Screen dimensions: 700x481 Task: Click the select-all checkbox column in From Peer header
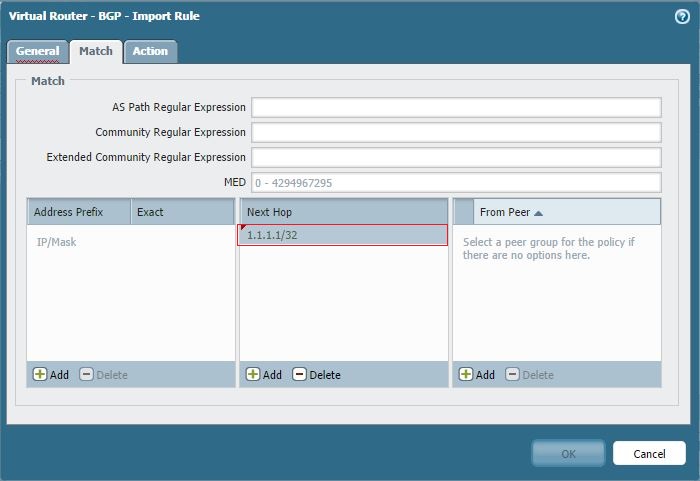click(x=463, y=212)
